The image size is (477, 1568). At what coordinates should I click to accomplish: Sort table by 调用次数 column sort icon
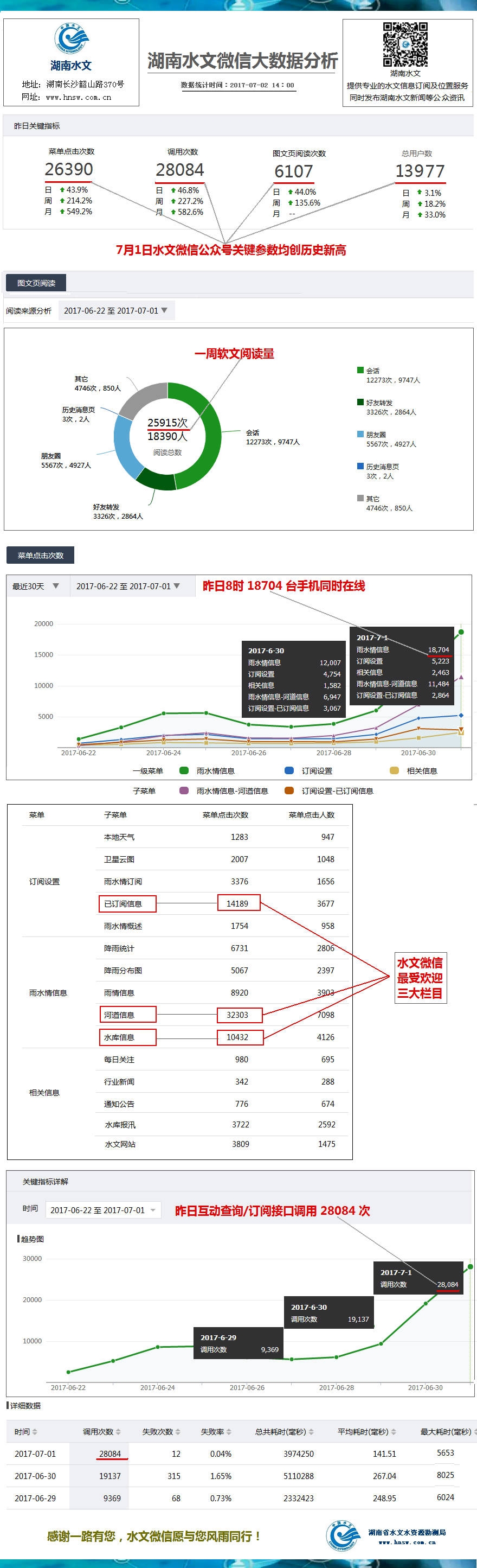point(118,1432)
